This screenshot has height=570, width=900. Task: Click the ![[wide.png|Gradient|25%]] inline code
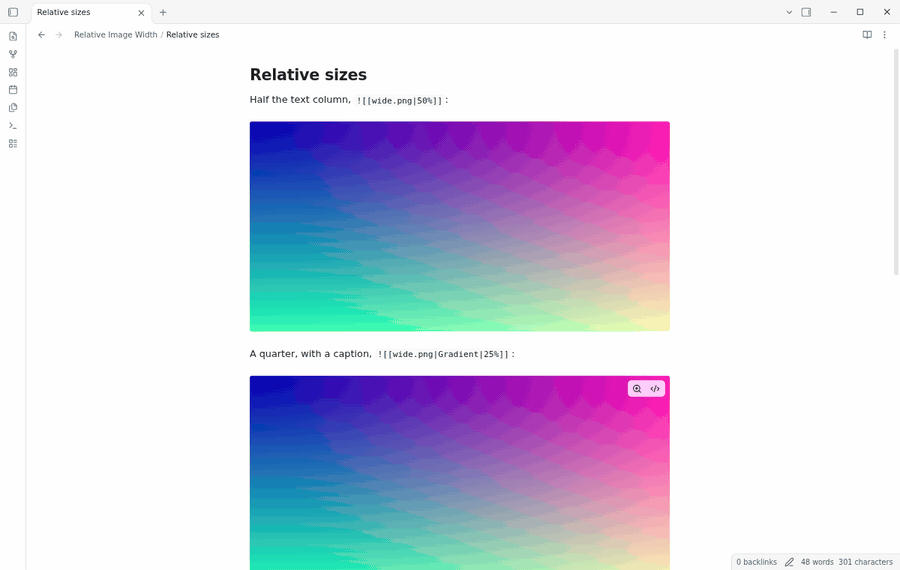click(x=443, y=354)
